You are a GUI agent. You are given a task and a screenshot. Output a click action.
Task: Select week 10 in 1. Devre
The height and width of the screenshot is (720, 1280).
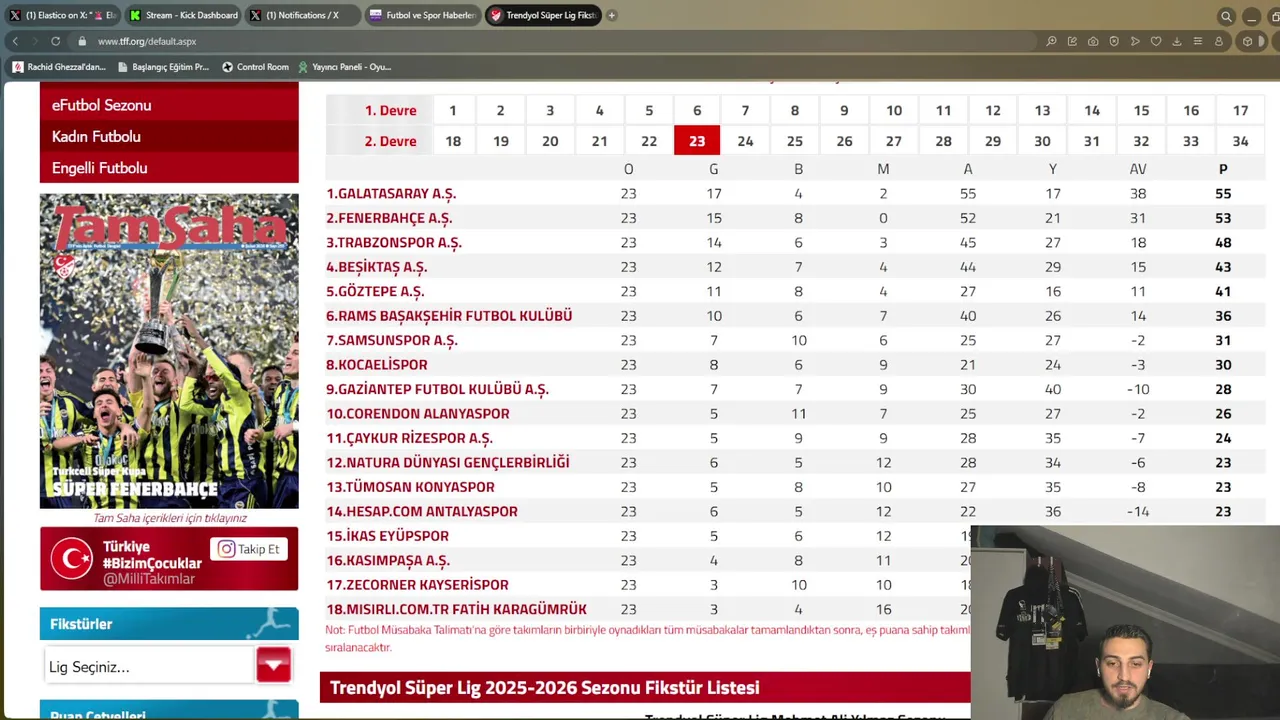click(x=894, y=110)
